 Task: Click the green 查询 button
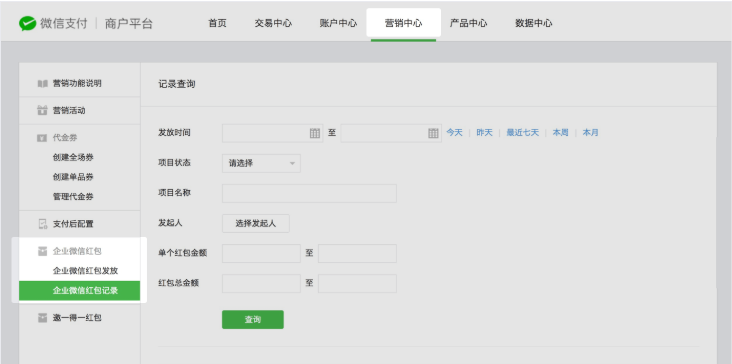click(253, 320)
